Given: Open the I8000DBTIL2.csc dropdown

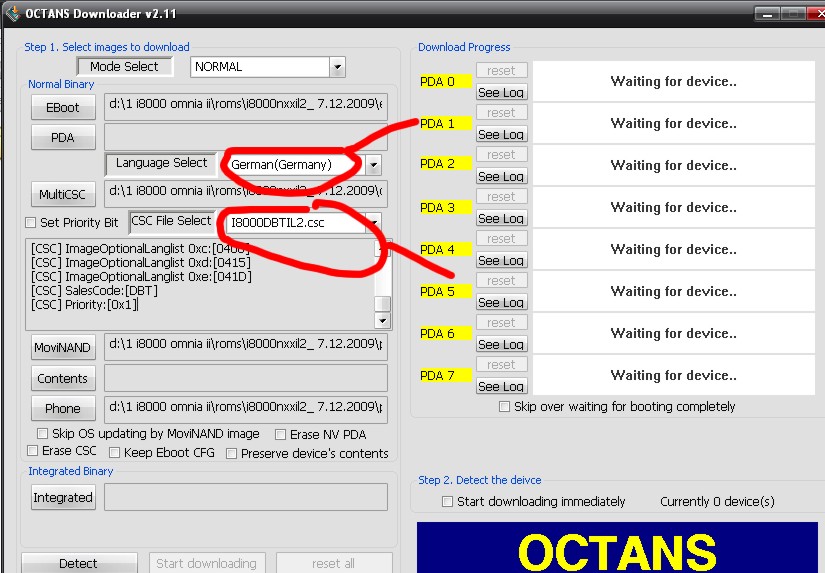Looking at the screenshot, I should pyautogui.click(x=373, y=223).
